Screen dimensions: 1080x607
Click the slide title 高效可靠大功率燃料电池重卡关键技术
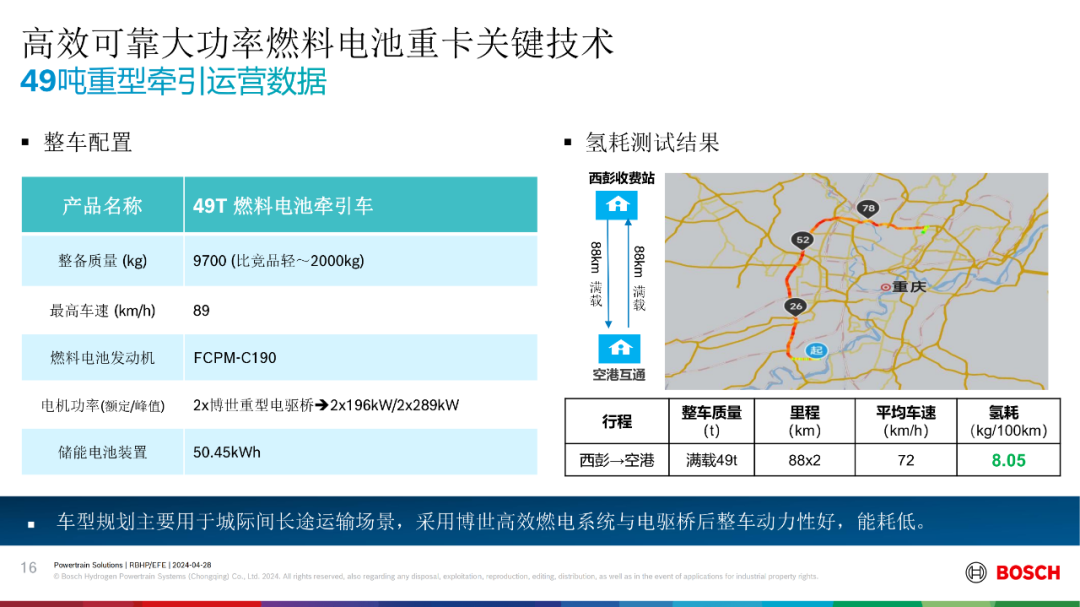click(318, 43)
